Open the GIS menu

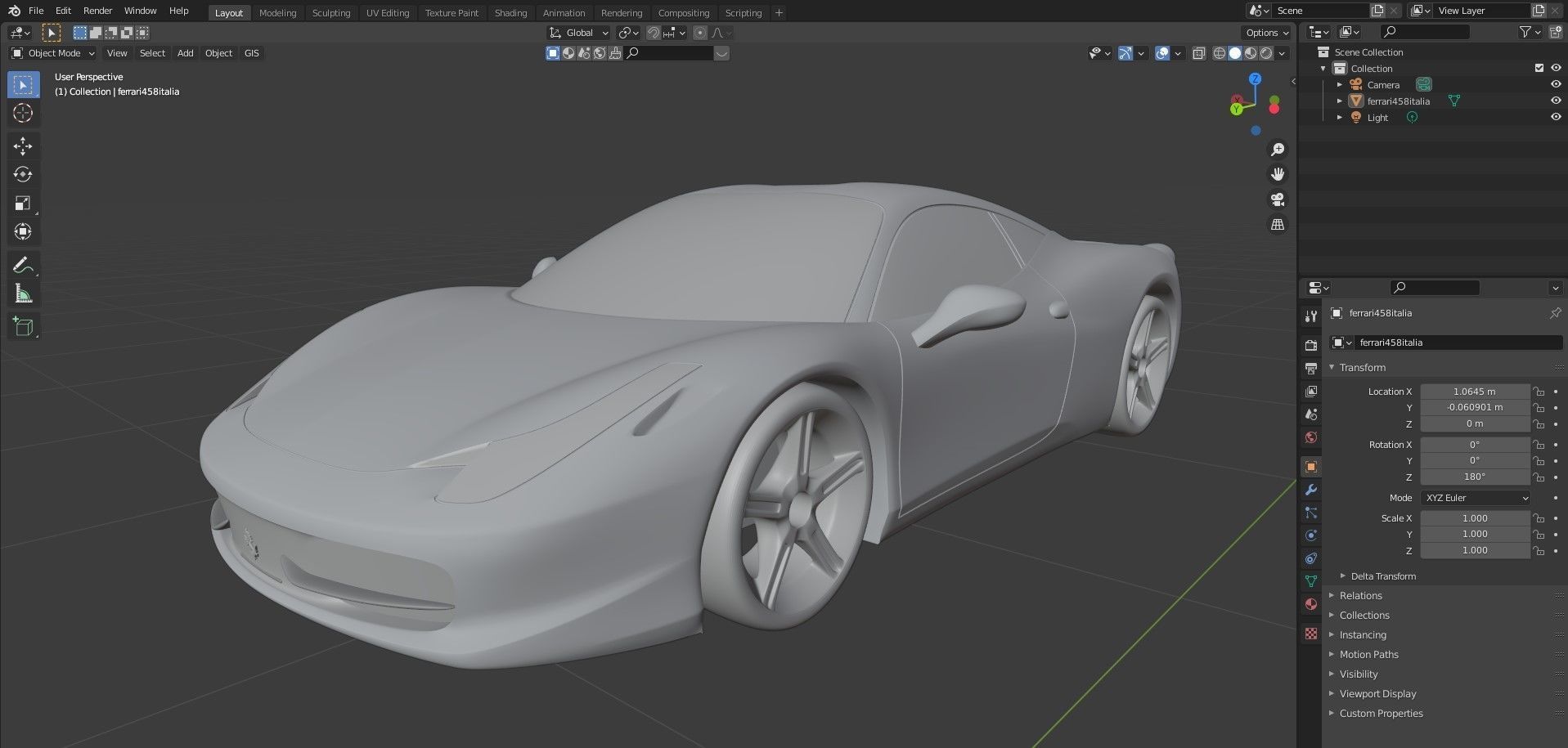(252, 53)
